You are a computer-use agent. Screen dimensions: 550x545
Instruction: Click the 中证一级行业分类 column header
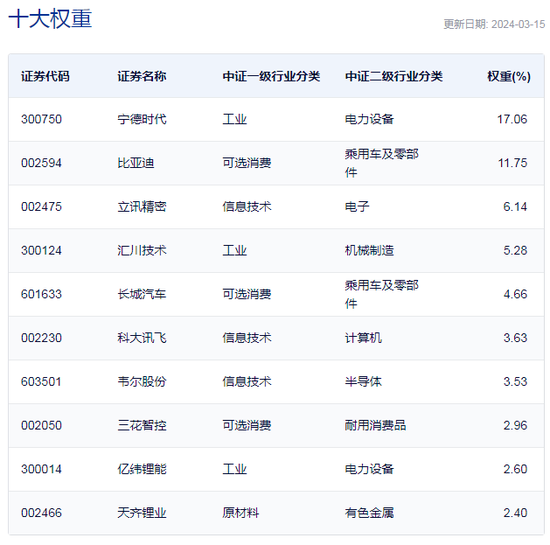(x=271, y=76)
